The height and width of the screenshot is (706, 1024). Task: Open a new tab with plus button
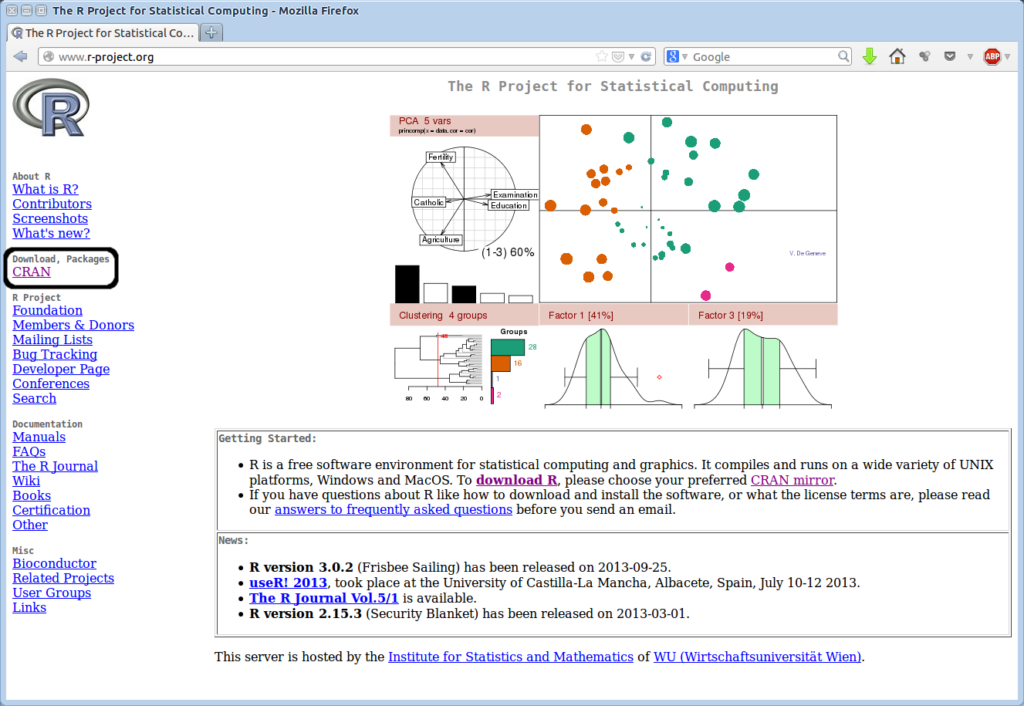(x=211, y=33)
